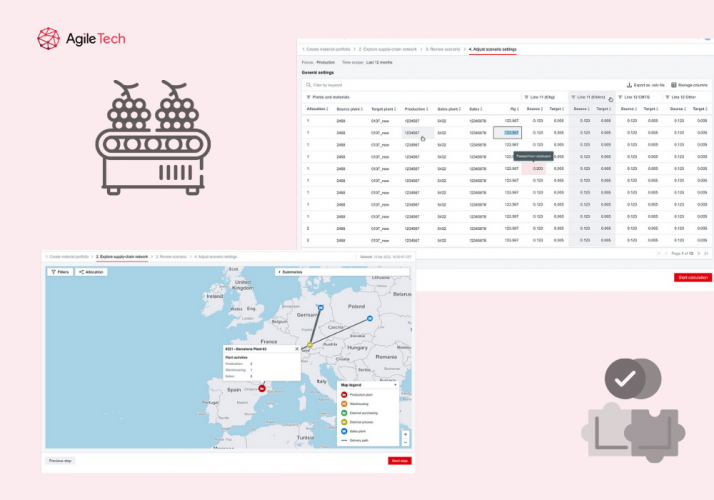Zoom out on the map

(x=405, y=441)
